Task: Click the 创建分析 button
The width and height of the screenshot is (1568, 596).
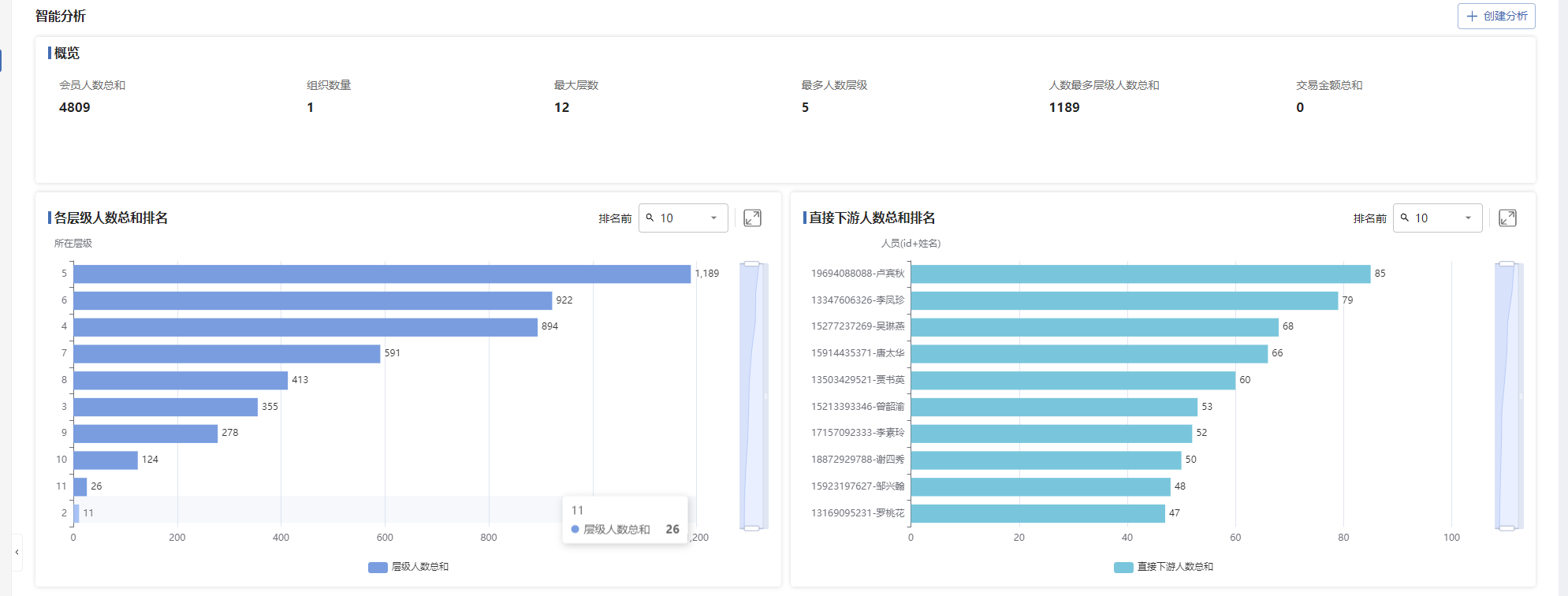Action: coord(1495,16)
